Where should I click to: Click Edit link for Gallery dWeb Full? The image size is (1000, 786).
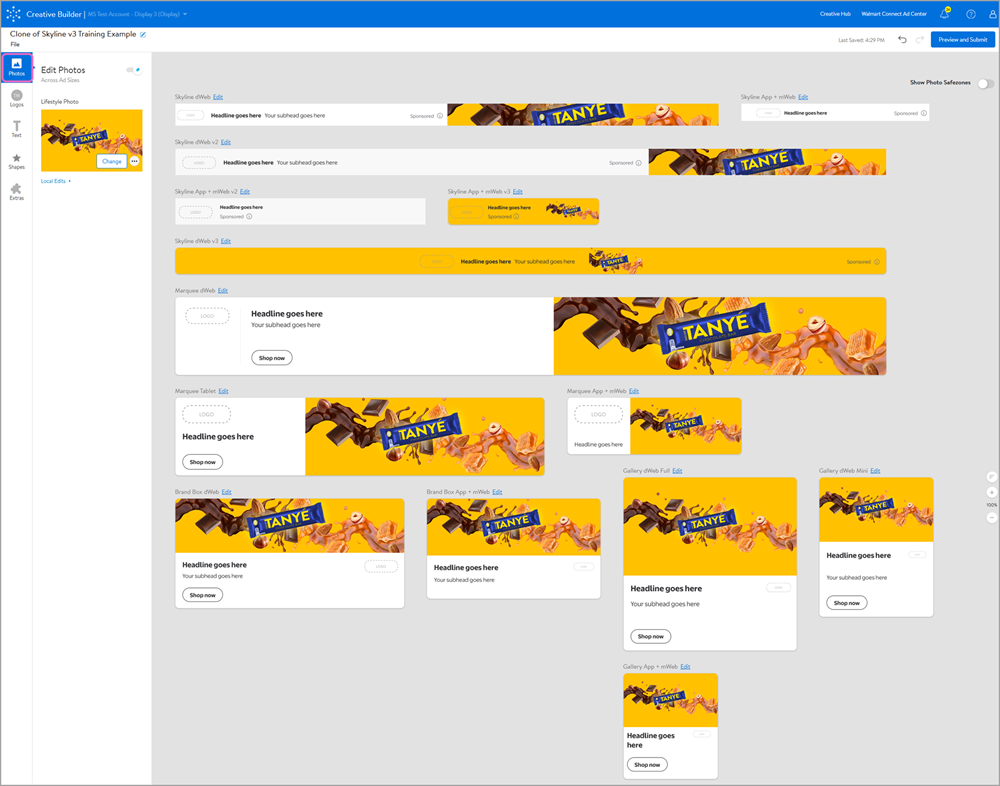click(677, 471)
